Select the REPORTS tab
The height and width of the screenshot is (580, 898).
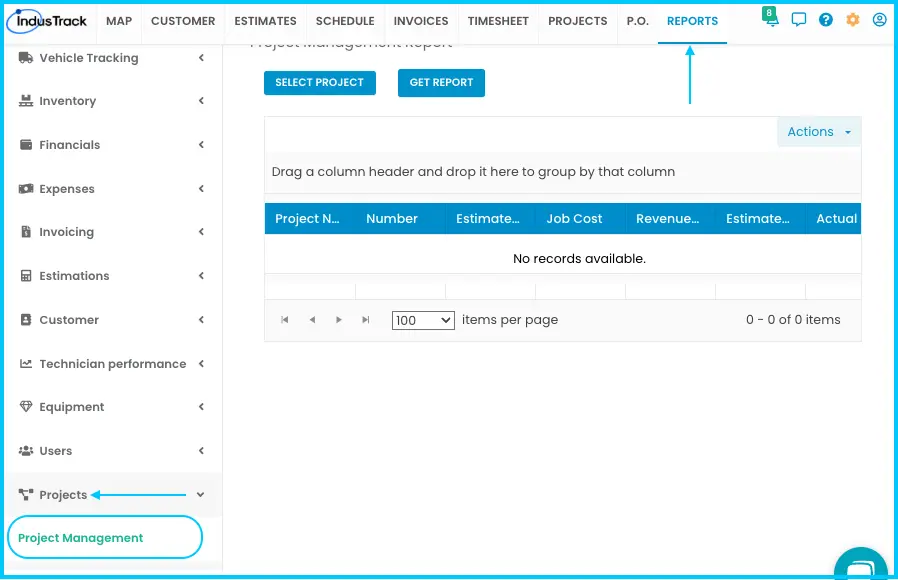click(692, 21)
